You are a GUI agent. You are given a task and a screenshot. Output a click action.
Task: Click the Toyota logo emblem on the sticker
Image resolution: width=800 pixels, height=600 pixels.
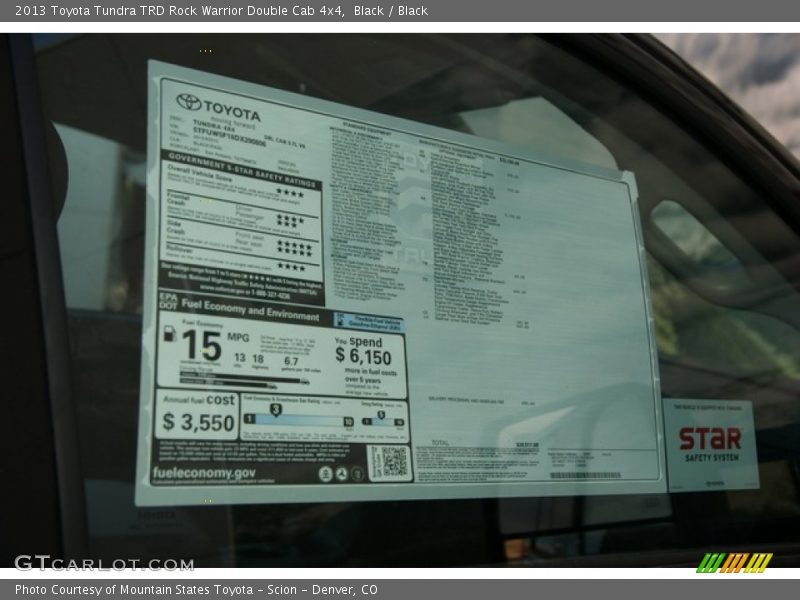188,102
